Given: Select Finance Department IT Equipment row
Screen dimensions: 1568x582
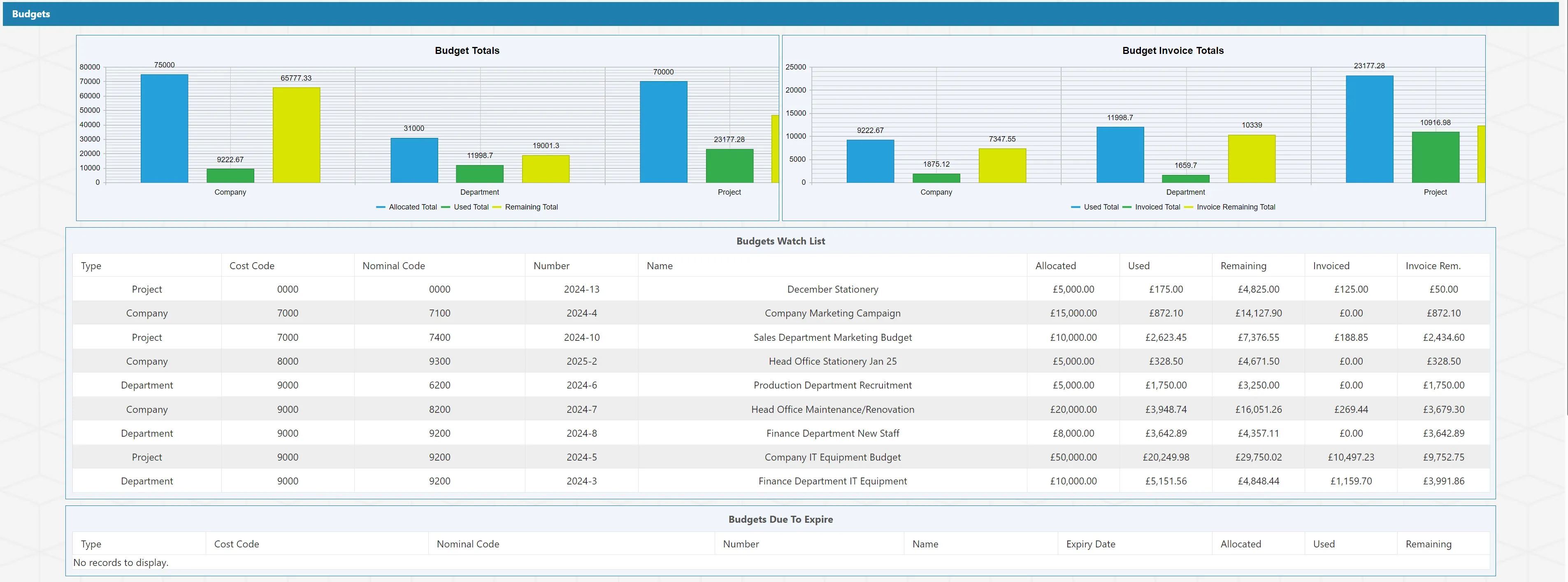Looking at the screenshot, I should coord(781,481).
